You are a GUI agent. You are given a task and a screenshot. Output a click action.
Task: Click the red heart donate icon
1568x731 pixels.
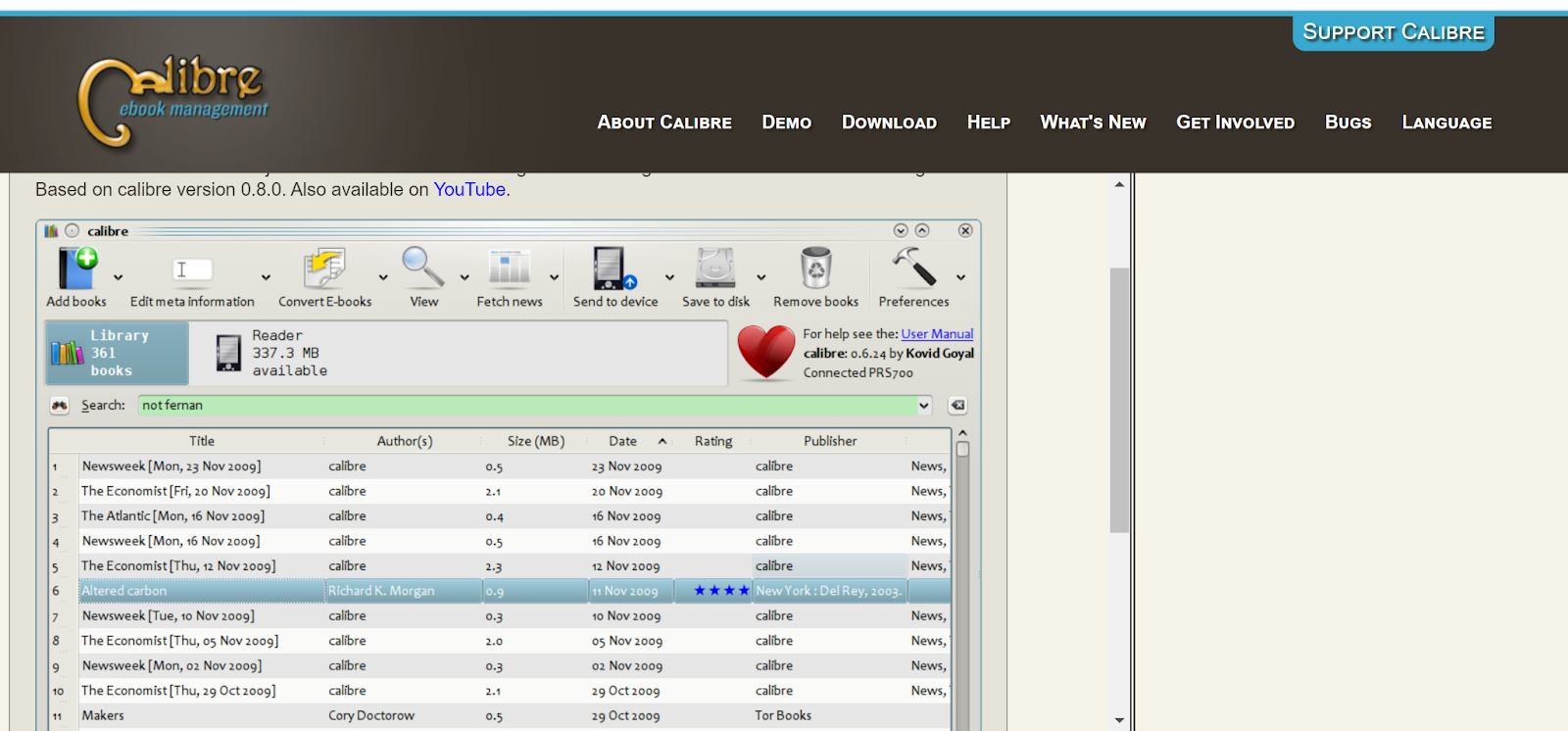pyautogui.click(x=766, y=353)
